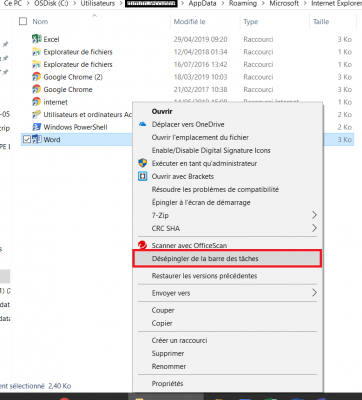The height and width of the screenshot is (400, 362).
Task: Click the Word shortcut icon
Action: point(36,139)
